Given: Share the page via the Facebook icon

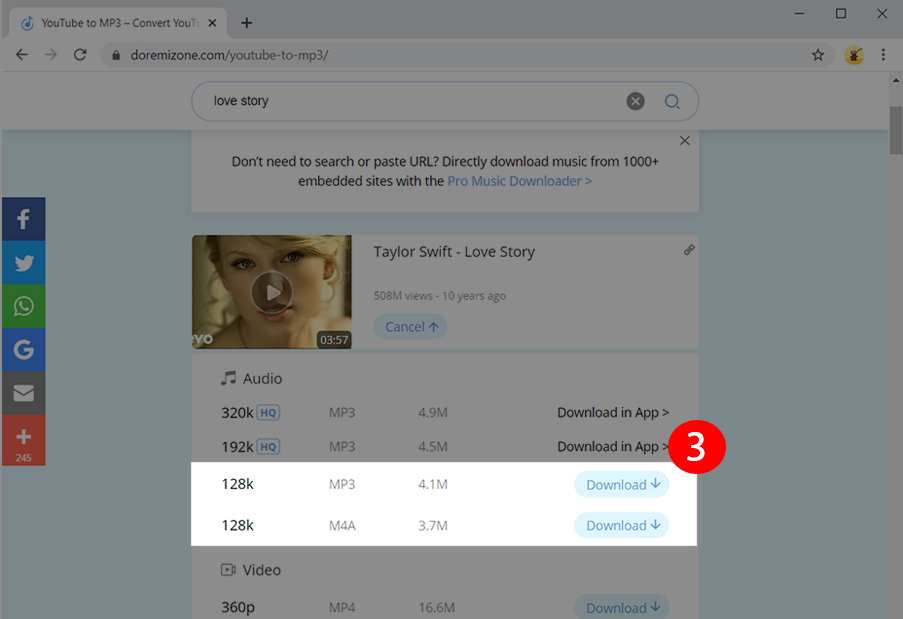Looking at the screenshot, I should [x=23, y=218].
